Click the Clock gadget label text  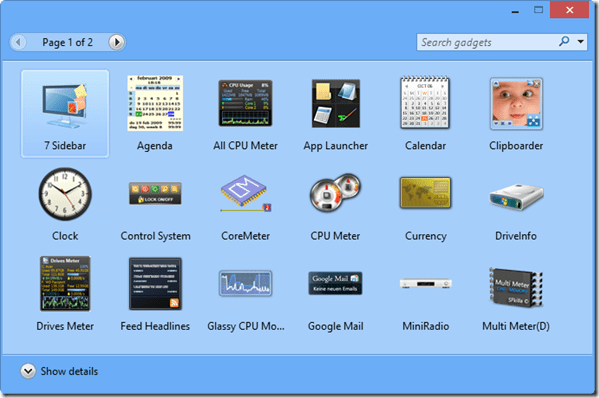65,236
